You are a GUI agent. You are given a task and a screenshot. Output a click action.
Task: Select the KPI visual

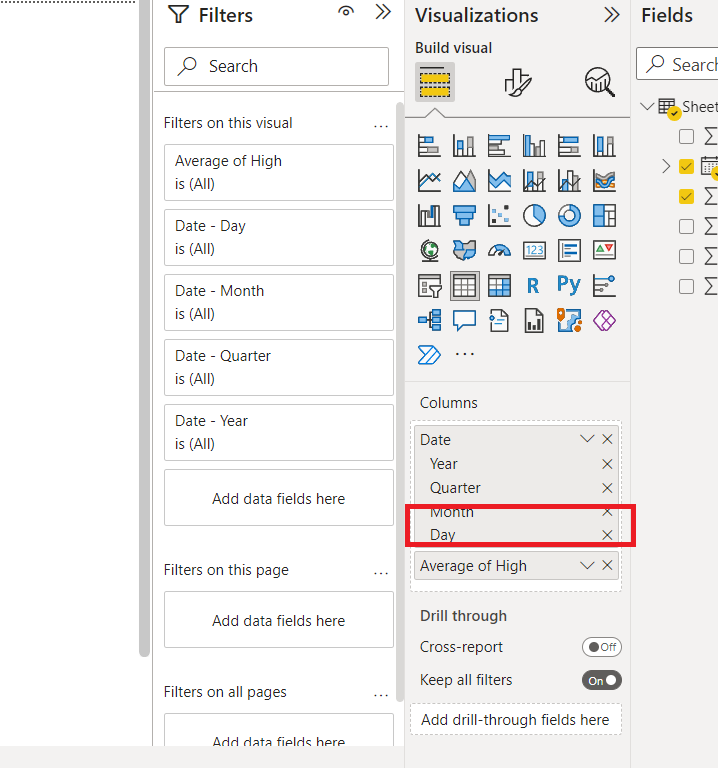tap(604, 250)
